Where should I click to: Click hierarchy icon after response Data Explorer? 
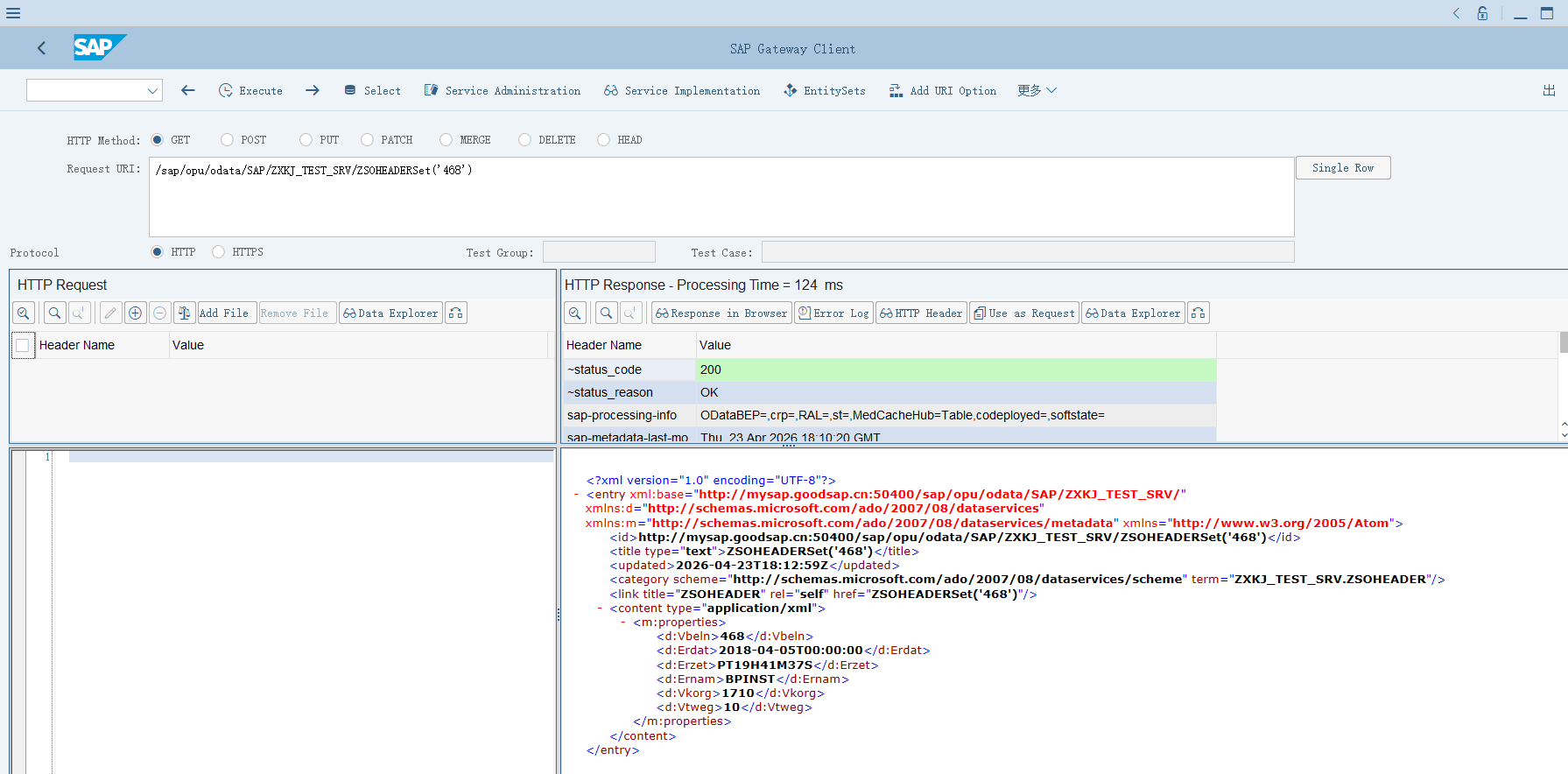(1199, 313)
